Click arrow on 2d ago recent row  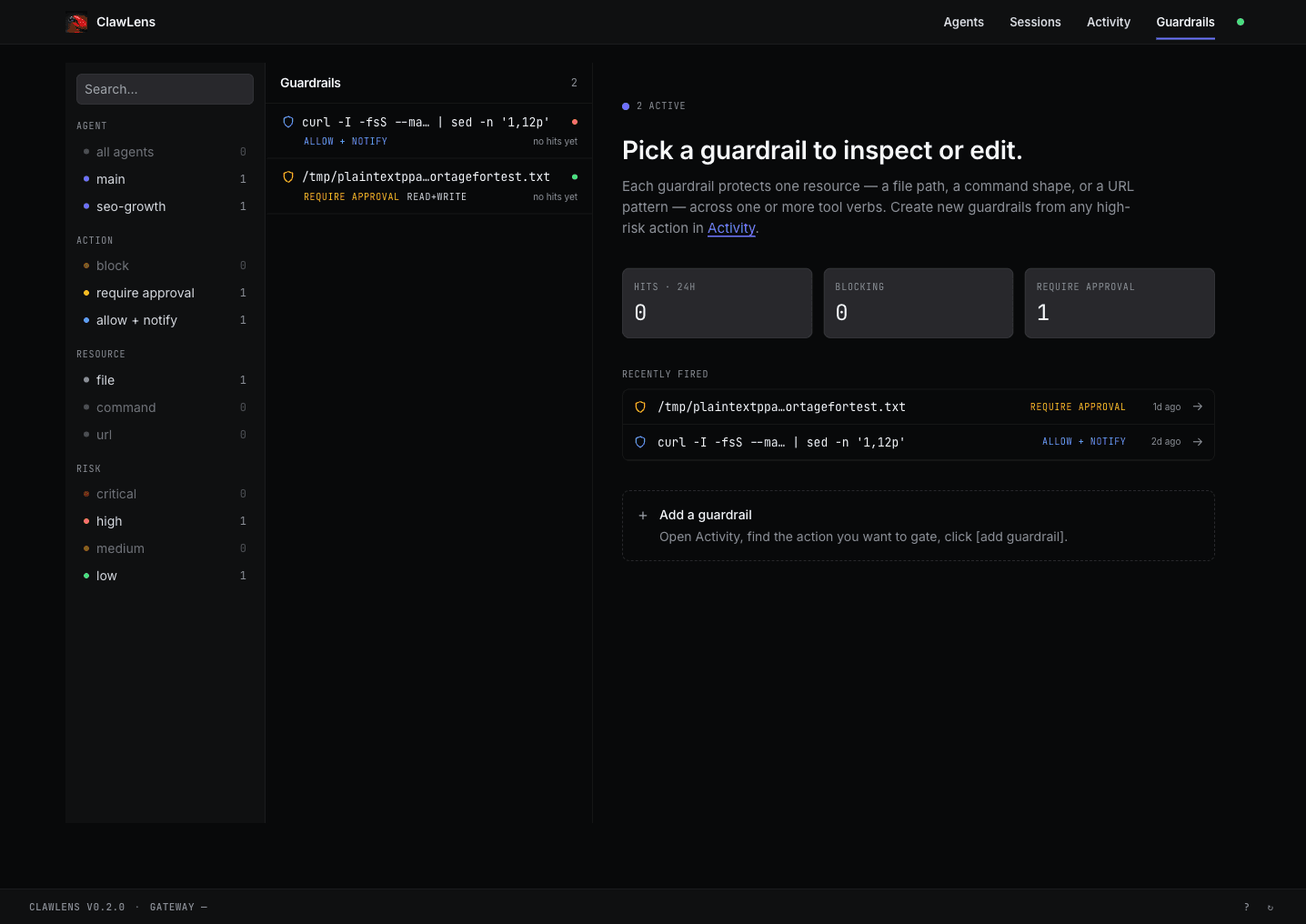tap(1198, 442)
